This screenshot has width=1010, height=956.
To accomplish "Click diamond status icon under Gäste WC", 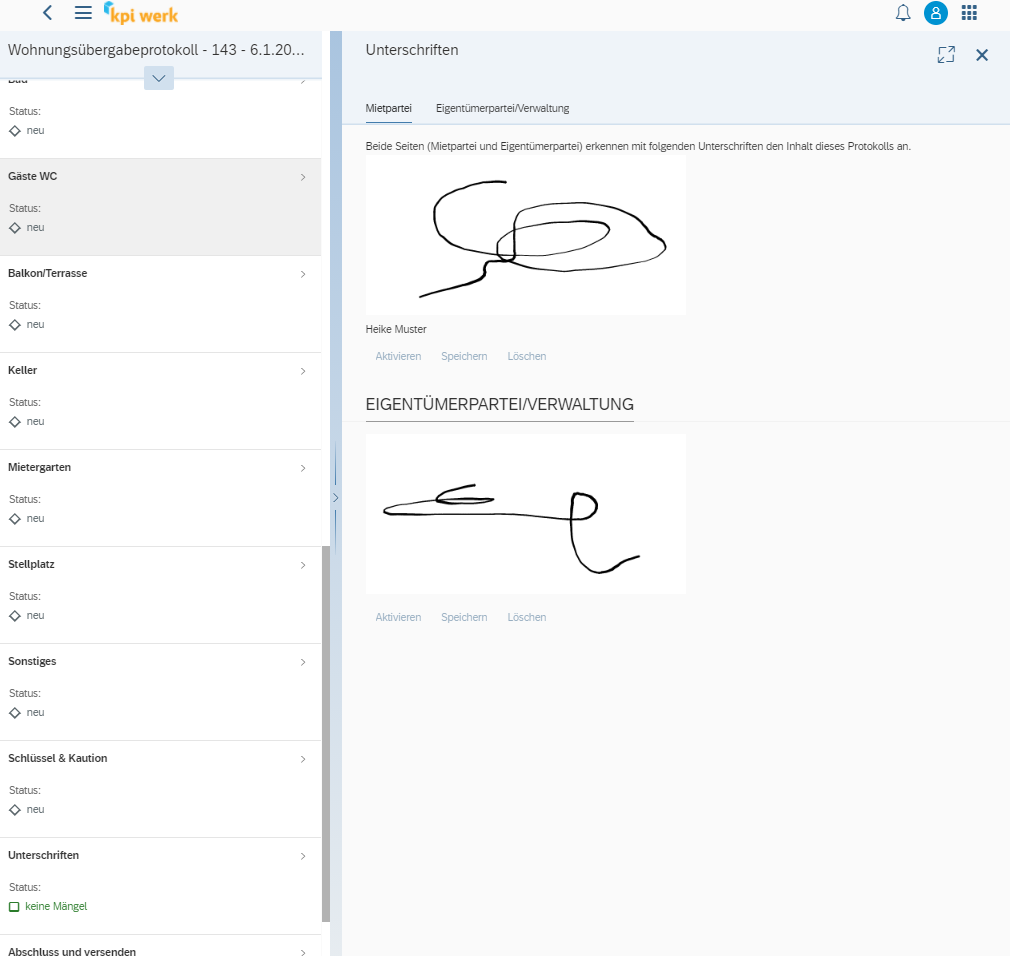I will click(x=15, y=228).
